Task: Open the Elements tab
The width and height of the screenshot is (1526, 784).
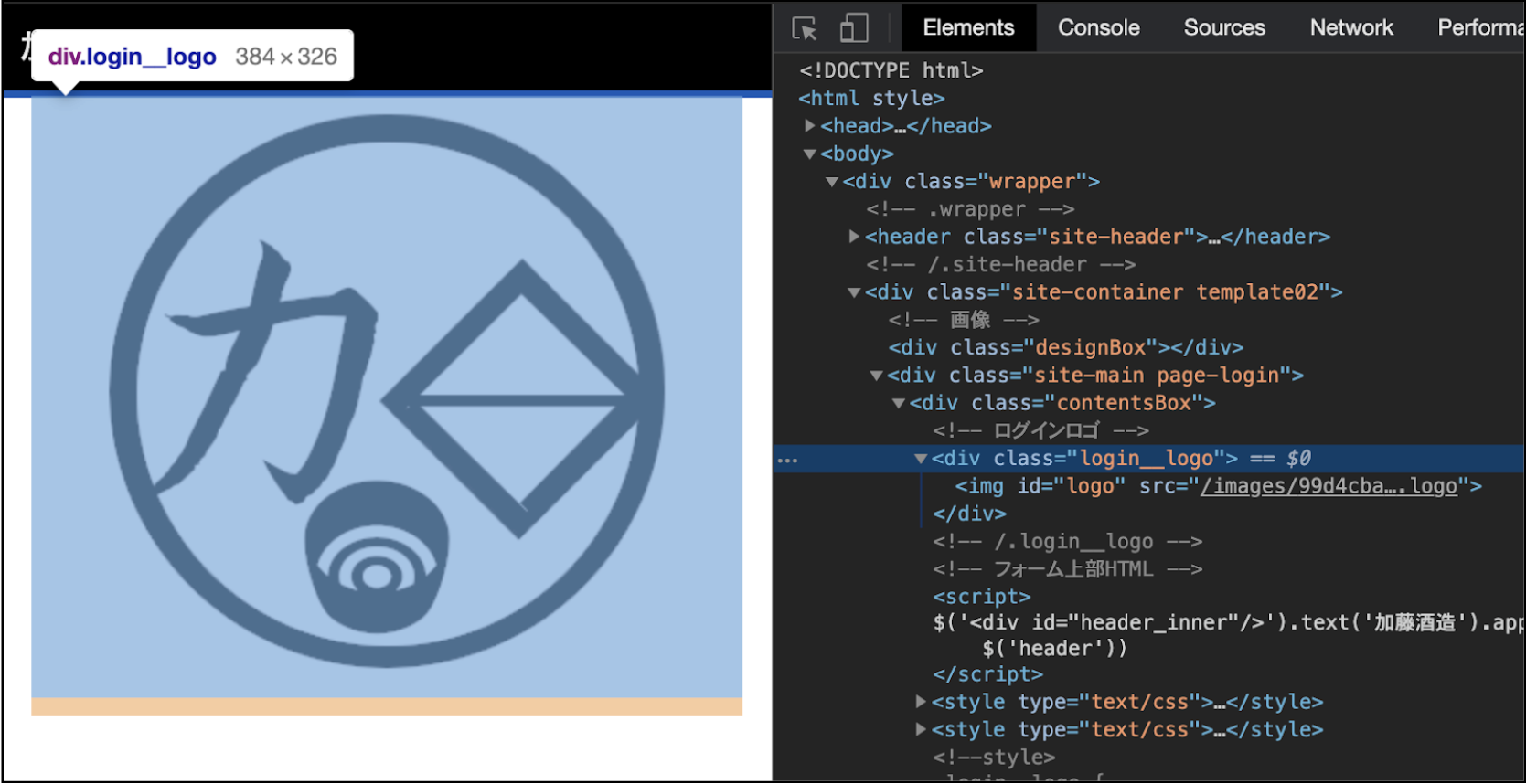Action: (x=968, y=27)
